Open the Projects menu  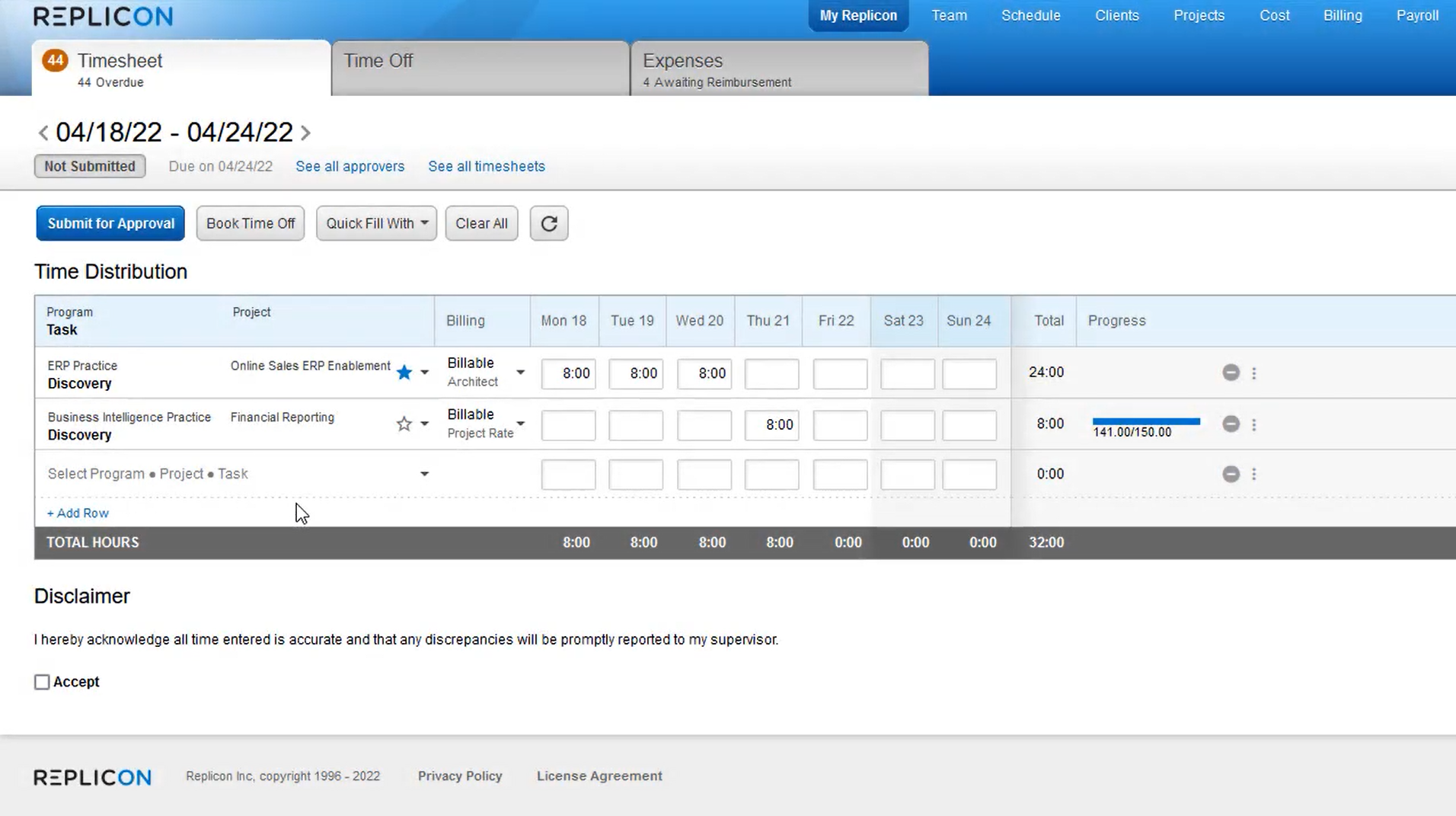point(1199,15)
